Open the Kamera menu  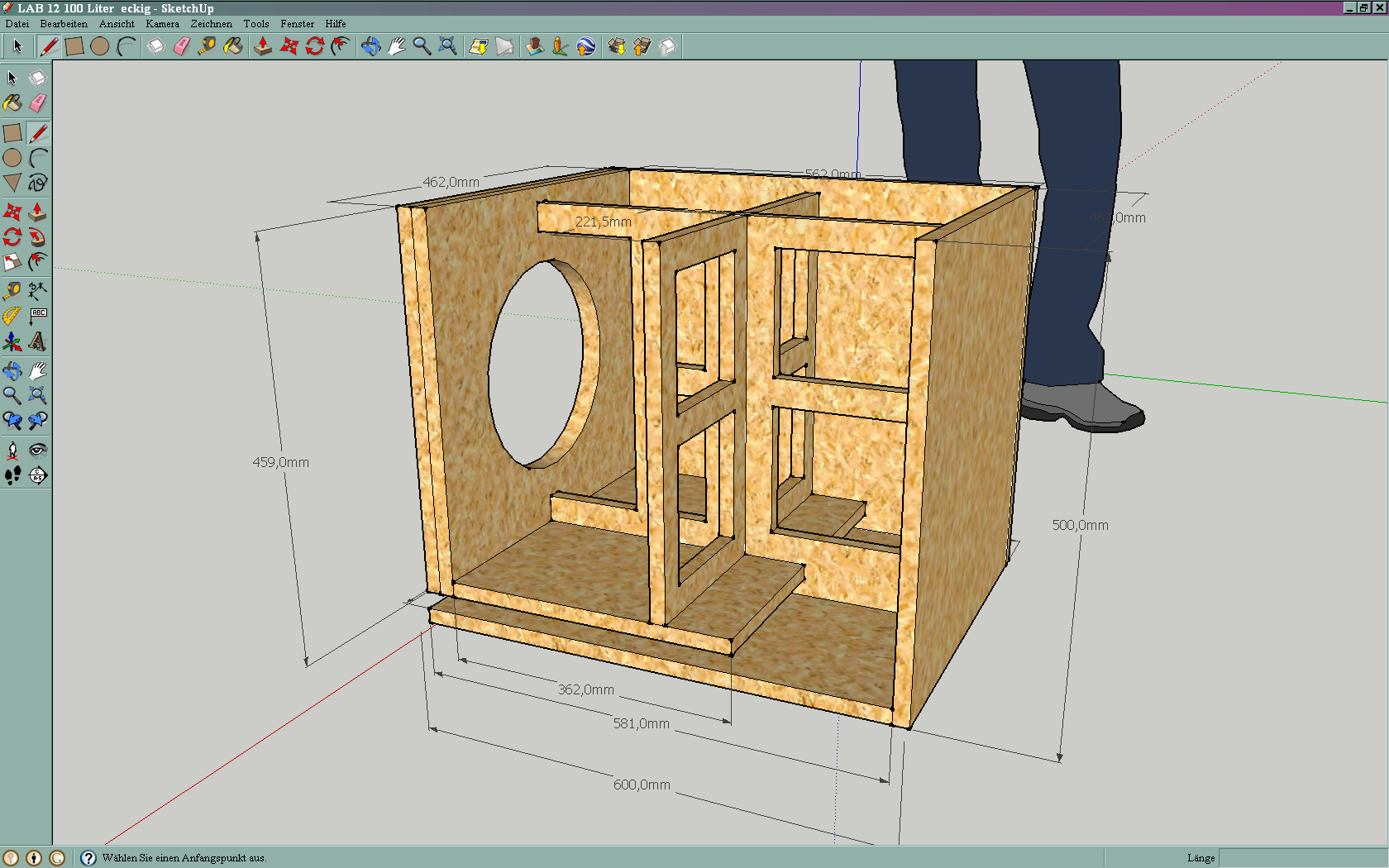tap(162, 24)
